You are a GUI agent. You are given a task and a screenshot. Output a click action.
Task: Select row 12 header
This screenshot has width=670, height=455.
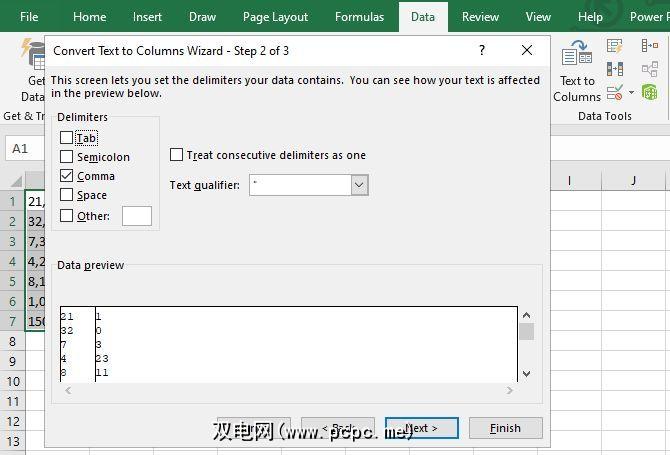[x=12, y=422]
